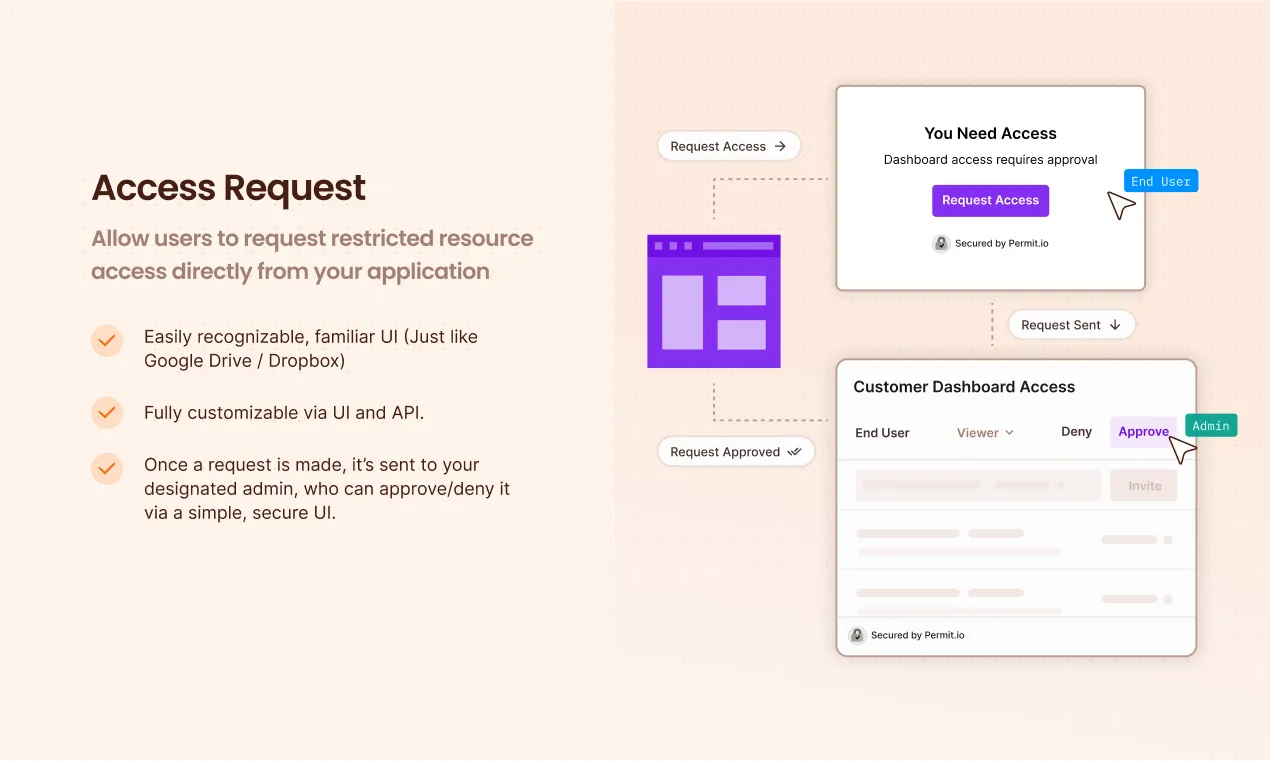1270x761 pixels.
Task: Deny the End User request
Action: (x=1076, y=432)
